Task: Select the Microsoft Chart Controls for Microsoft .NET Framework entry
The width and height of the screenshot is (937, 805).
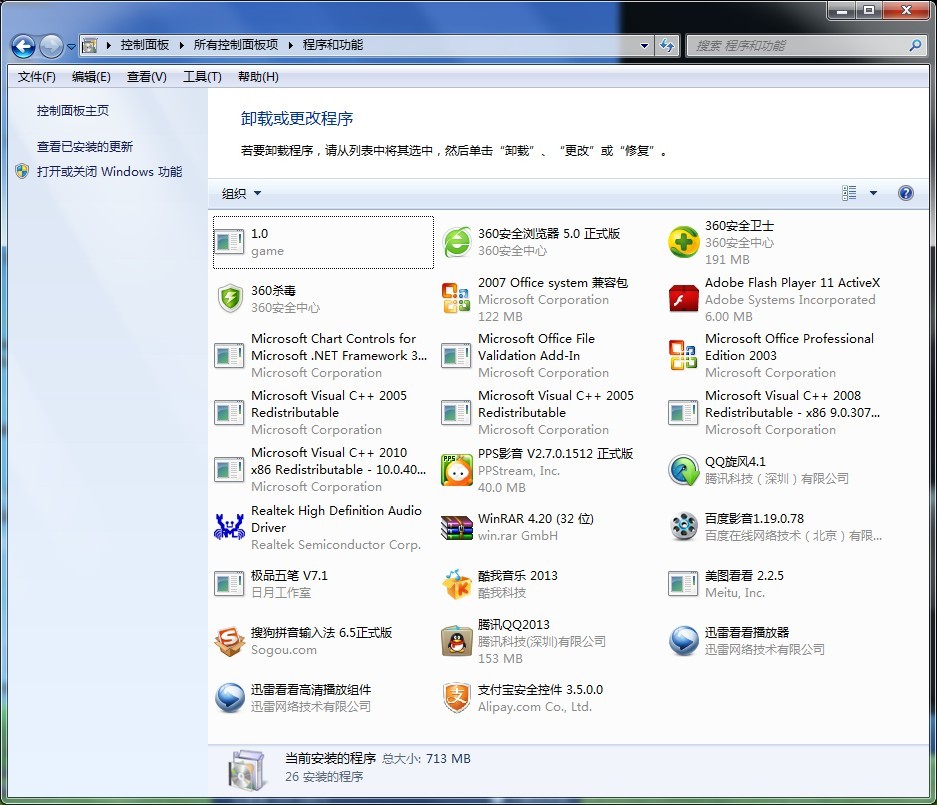Action: pos(324,356)
